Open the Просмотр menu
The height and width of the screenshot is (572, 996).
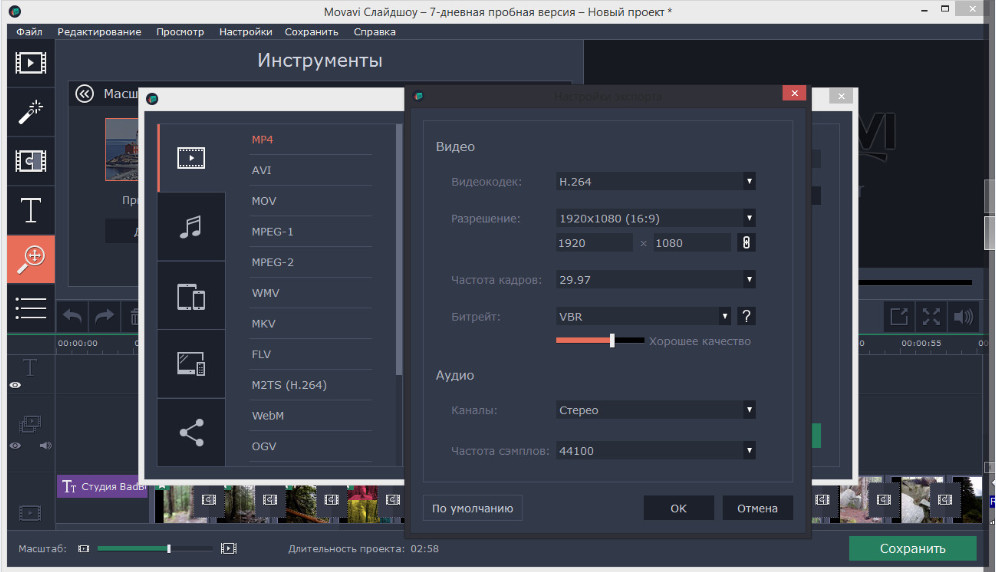click(180, 32)
